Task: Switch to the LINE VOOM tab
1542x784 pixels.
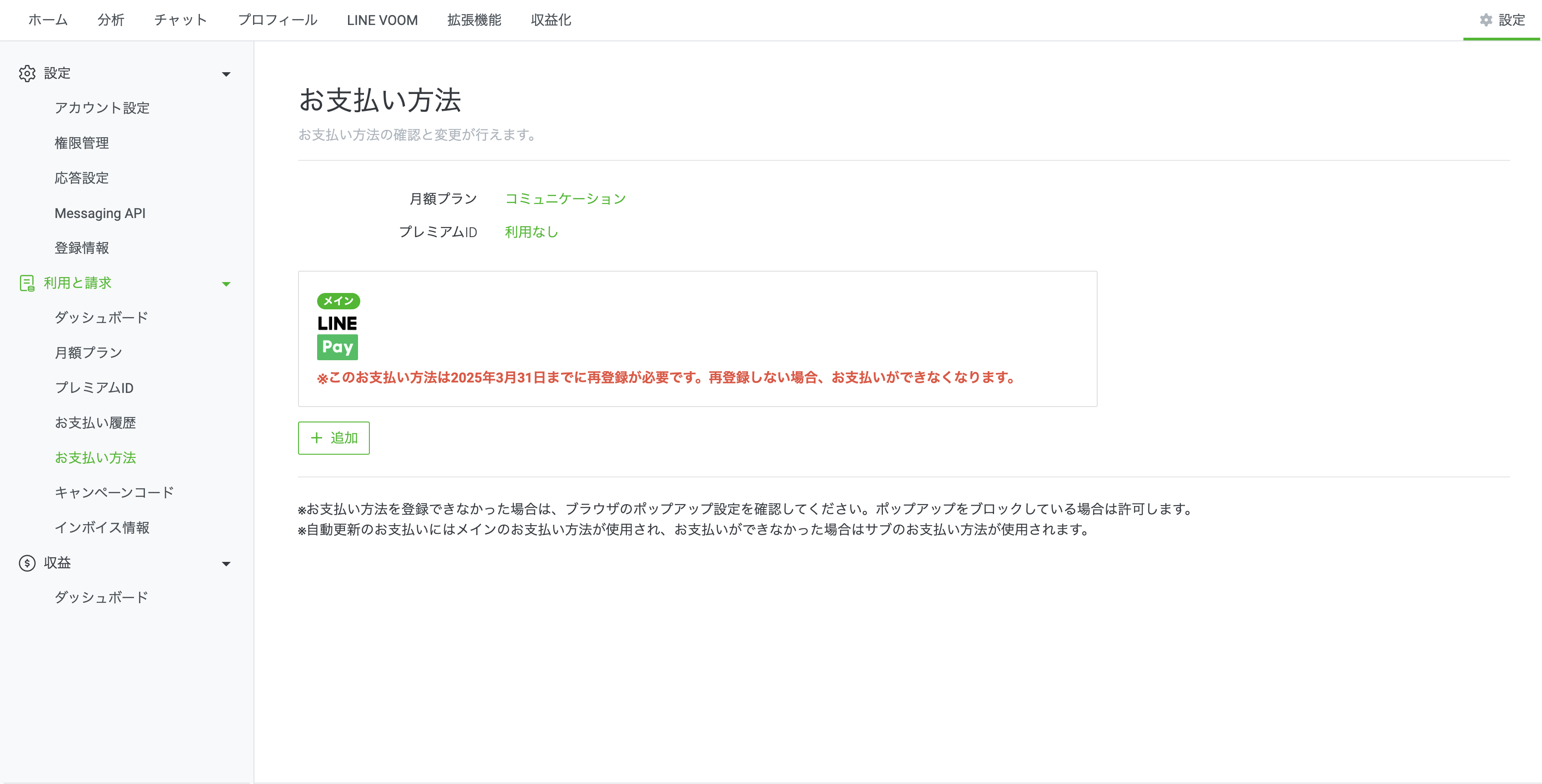Action: point(382,20)
